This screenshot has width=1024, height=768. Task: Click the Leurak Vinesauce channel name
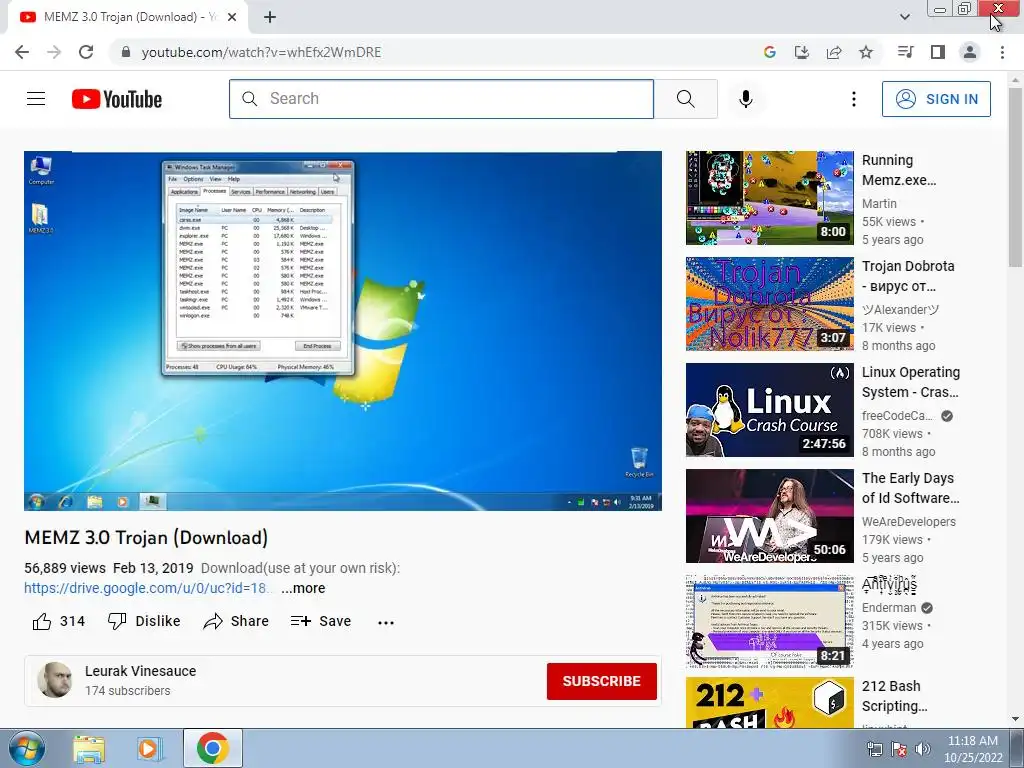[140, 671]
